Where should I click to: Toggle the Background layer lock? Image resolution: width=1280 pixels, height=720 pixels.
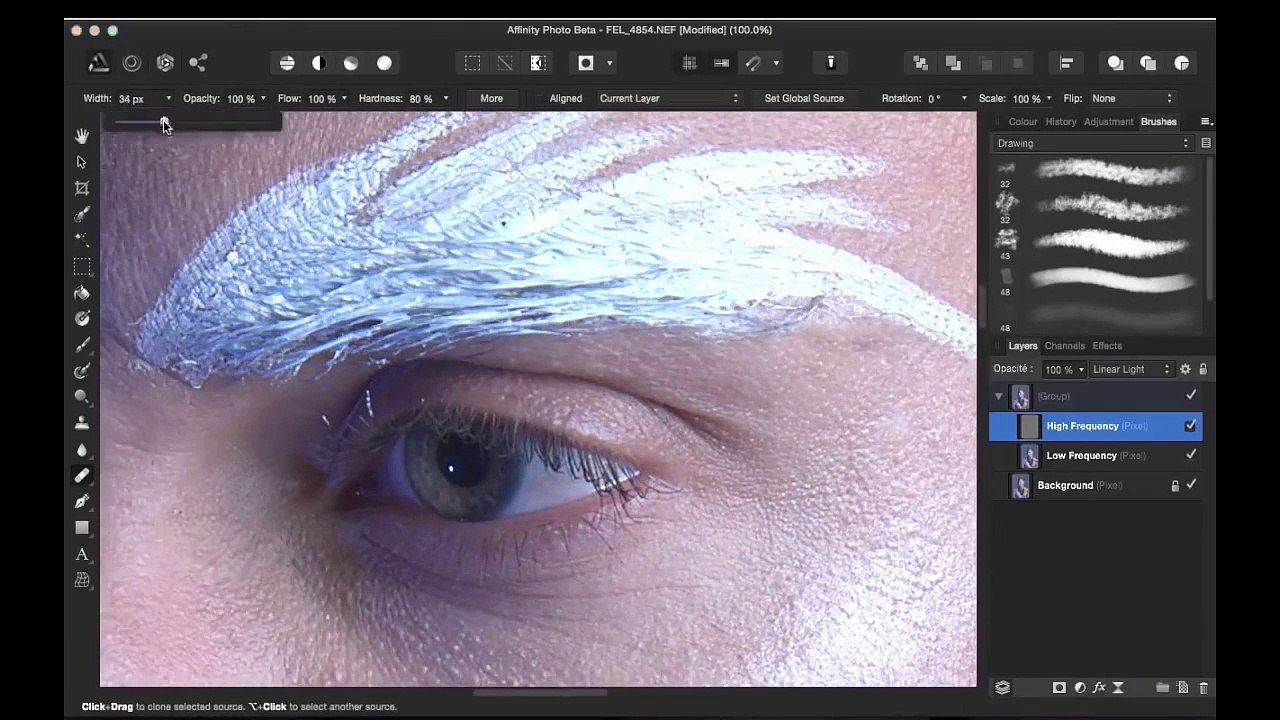1175,485
